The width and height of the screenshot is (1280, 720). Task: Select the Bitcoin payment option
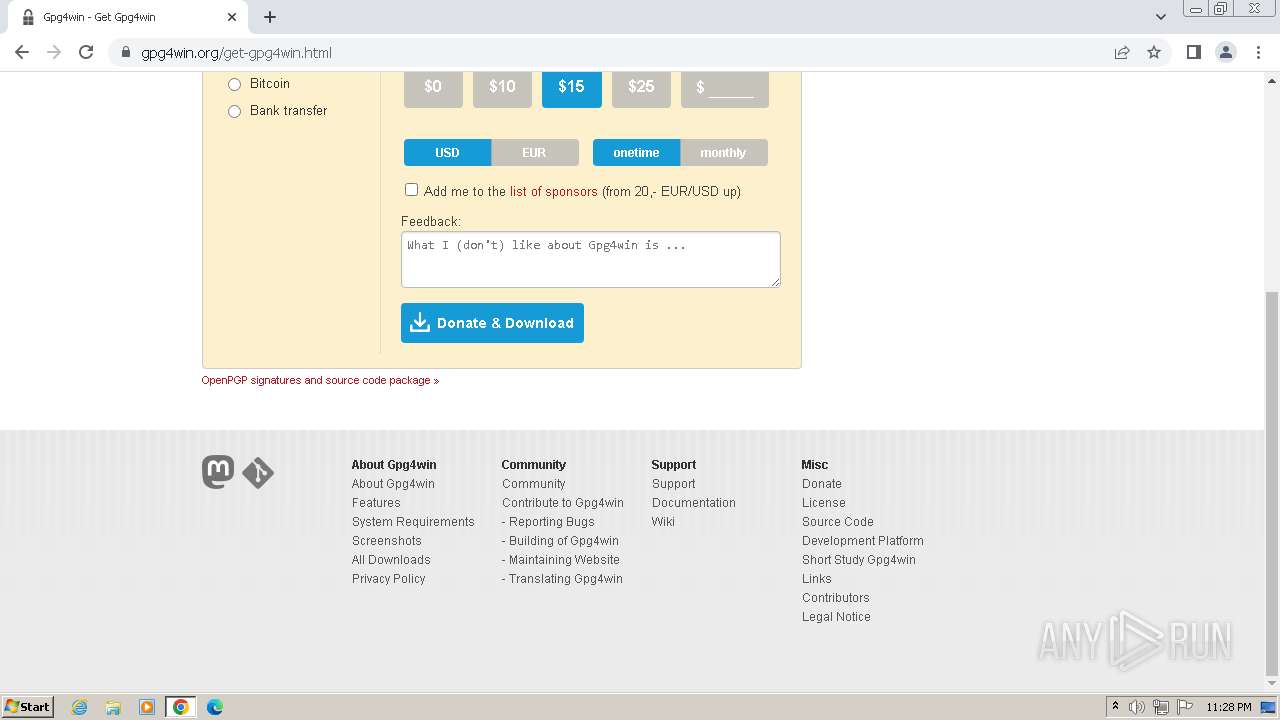234,84
